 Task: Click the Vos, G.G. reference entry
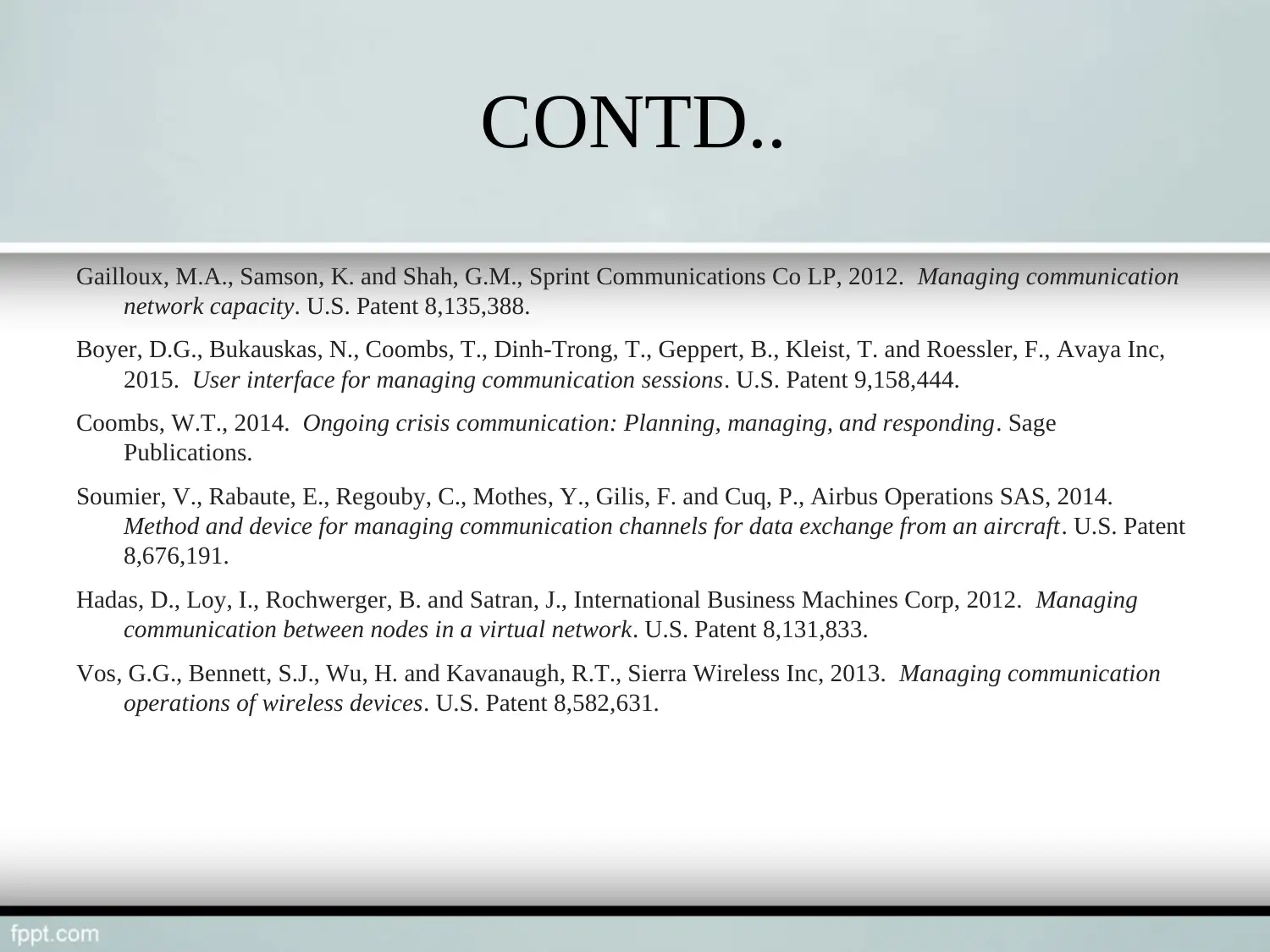(x=618, y=688)
